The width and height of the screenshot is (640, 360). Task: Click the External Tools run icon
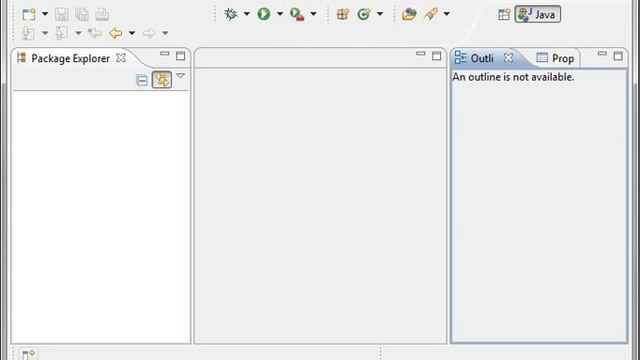pos(297,14)
